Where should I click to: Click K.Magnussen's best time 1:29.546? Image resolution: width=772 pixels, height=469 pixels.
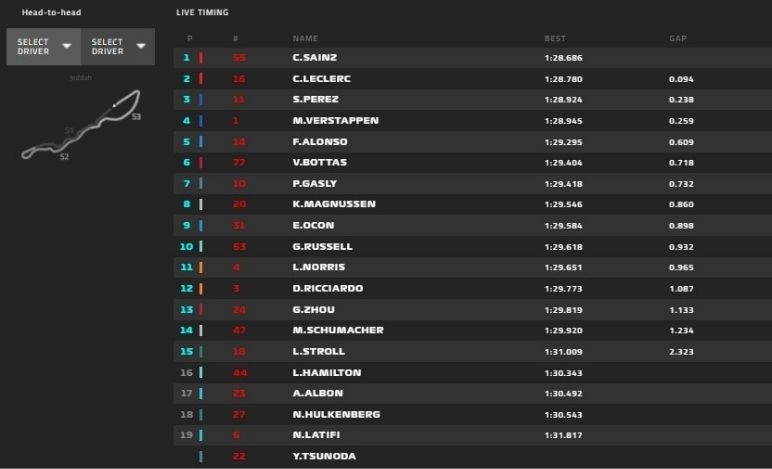(563, 205)
